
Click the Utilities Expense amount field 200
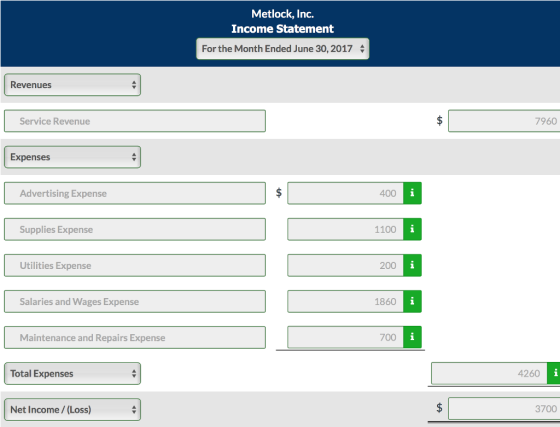(345, 265)
